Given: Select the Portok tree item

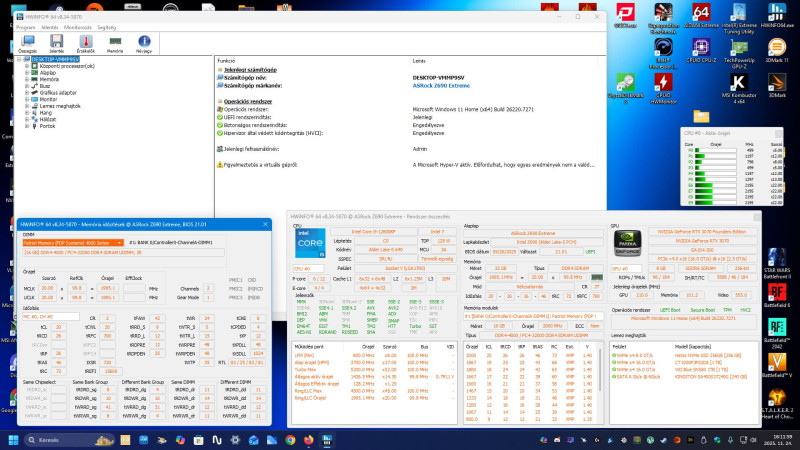Looking at the screenshot, I should 47,126.
